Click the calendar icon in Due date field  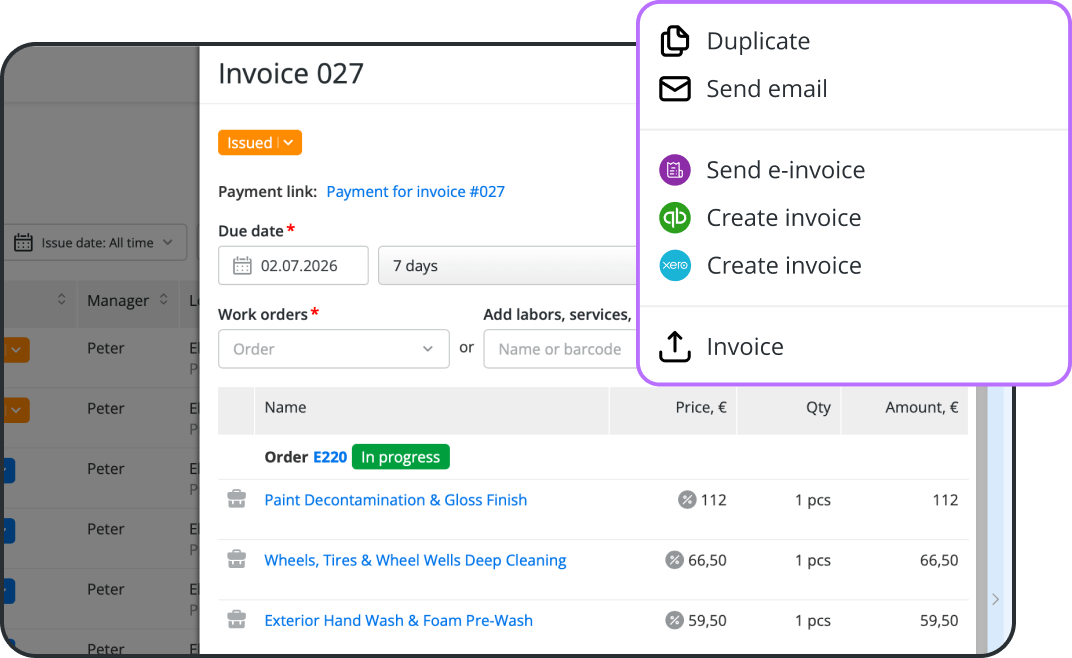tap(242, 265)
